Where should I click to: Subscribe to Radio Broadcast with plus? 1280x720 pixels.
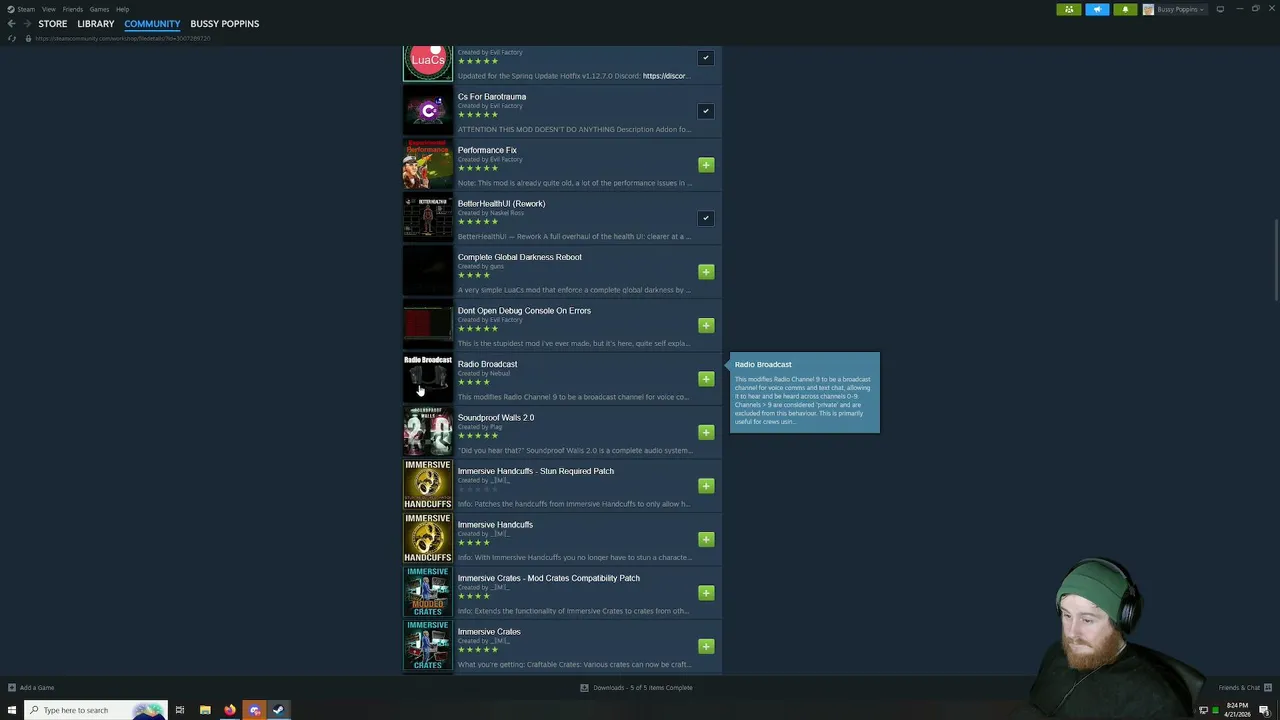pyautogui.click(x=706, y=379)
